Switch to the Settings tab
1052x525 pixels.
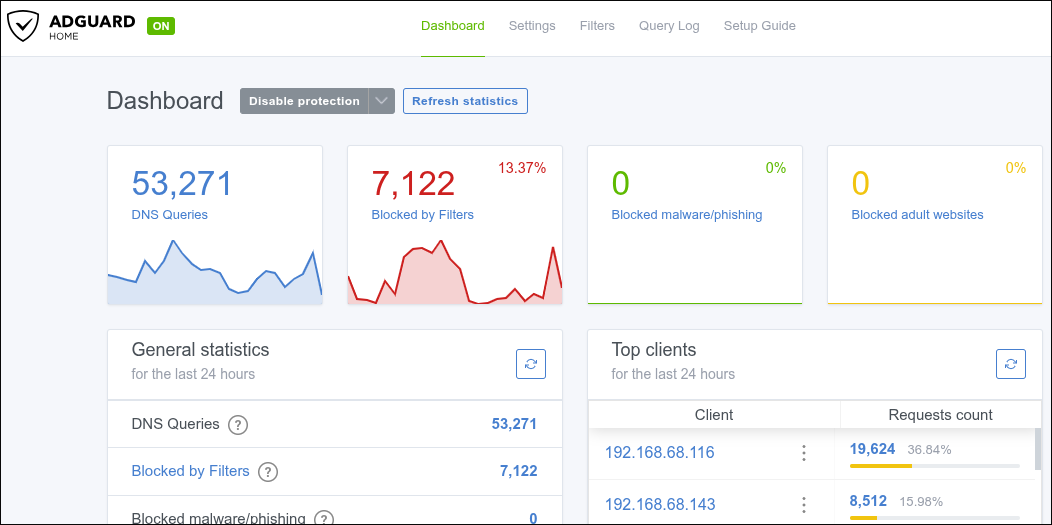coord(532,26)
